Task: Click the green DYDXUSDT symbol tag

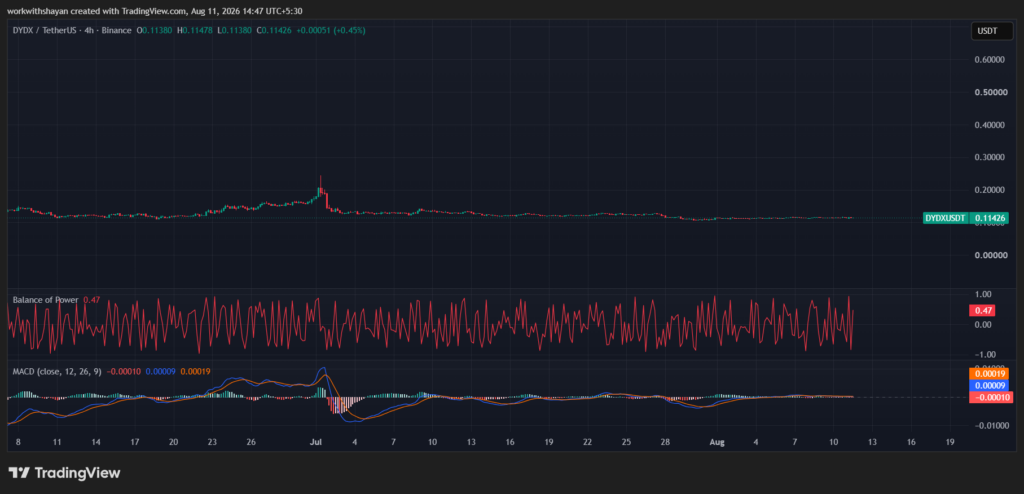Action: click(946, 218)
